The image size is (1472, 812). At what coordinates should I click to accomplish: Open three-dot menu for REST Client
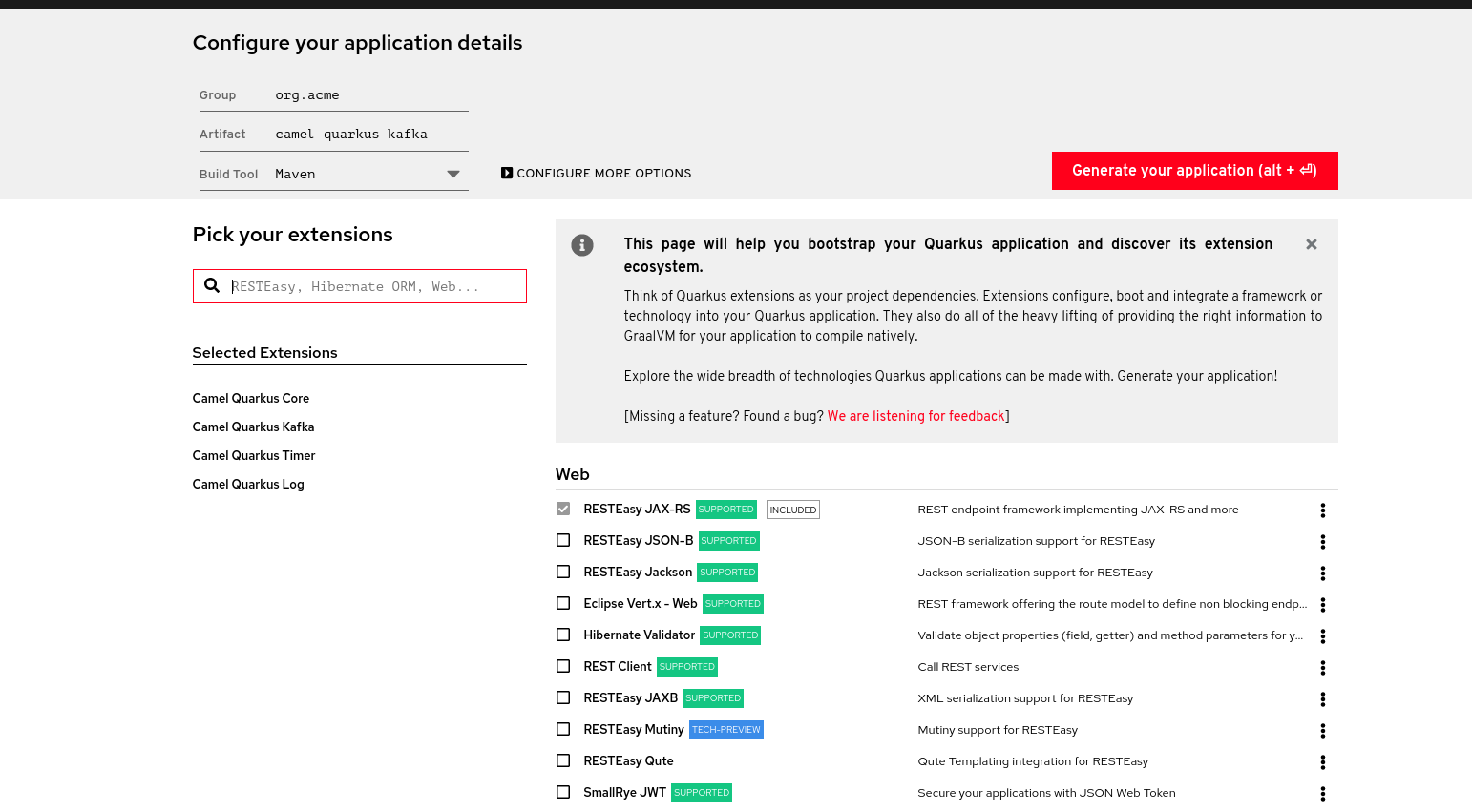tap(1322, 668)
